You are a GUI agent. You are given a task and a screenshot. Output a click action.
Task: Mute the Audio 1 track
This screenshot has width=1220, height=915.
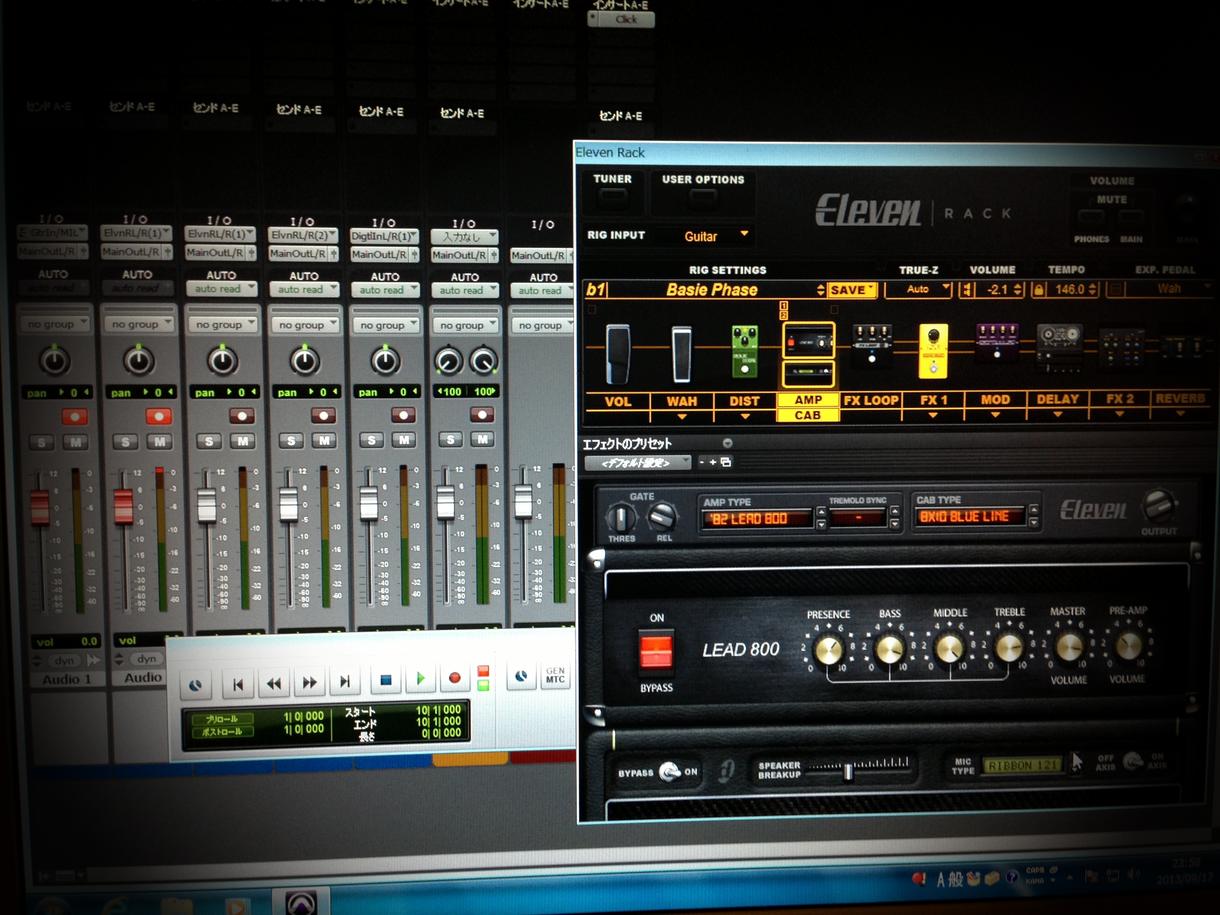tap(74, 442)
